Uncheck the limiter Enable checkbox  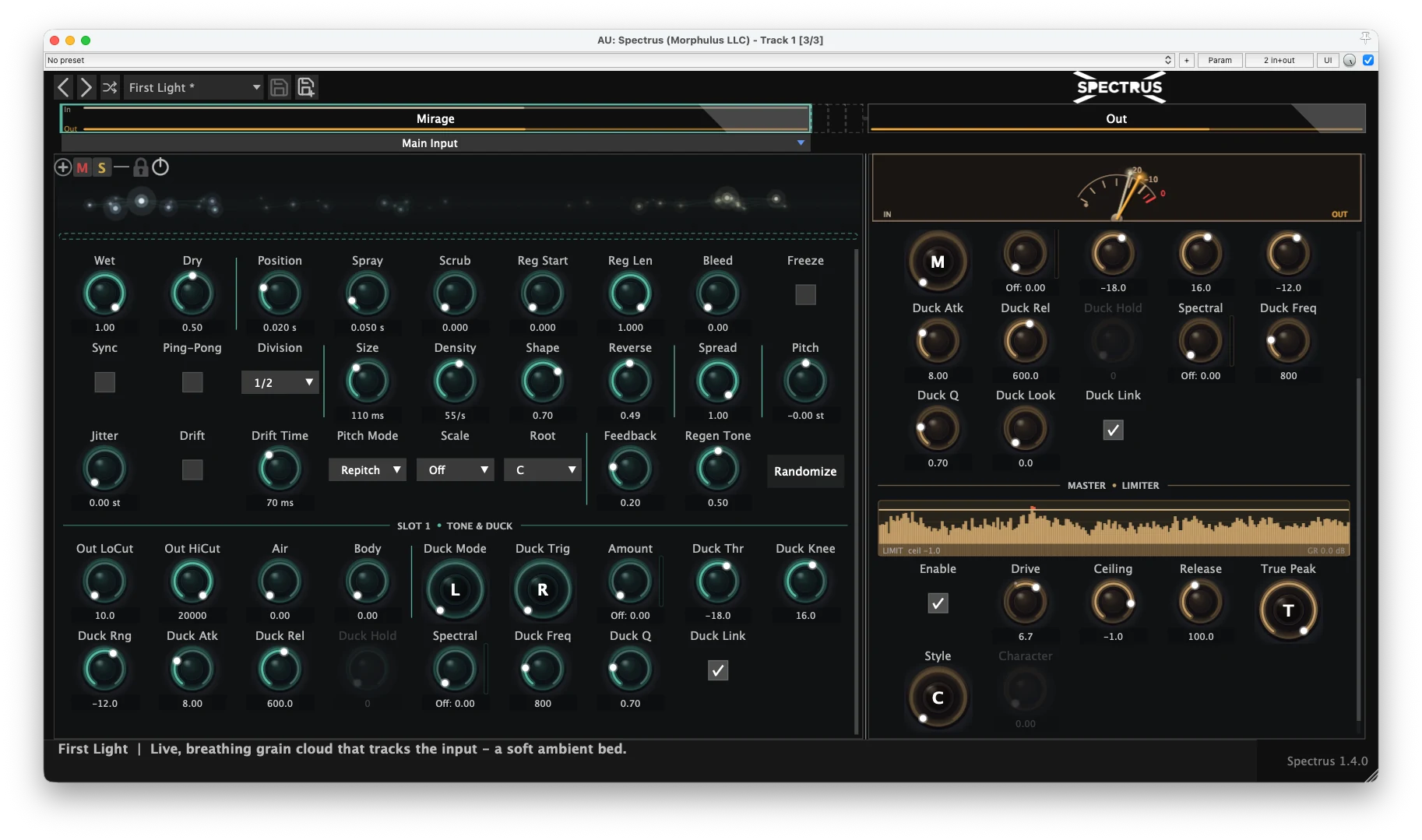[x=938, y=603]
